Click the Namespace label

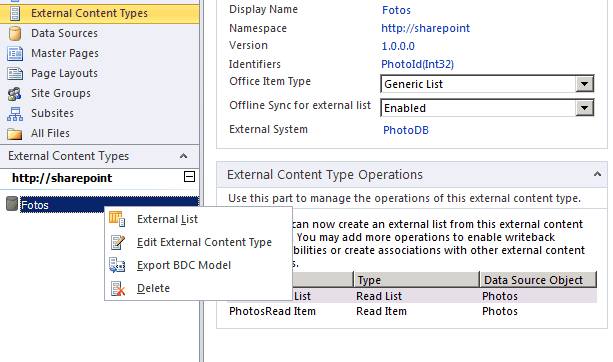coord(258,28)
